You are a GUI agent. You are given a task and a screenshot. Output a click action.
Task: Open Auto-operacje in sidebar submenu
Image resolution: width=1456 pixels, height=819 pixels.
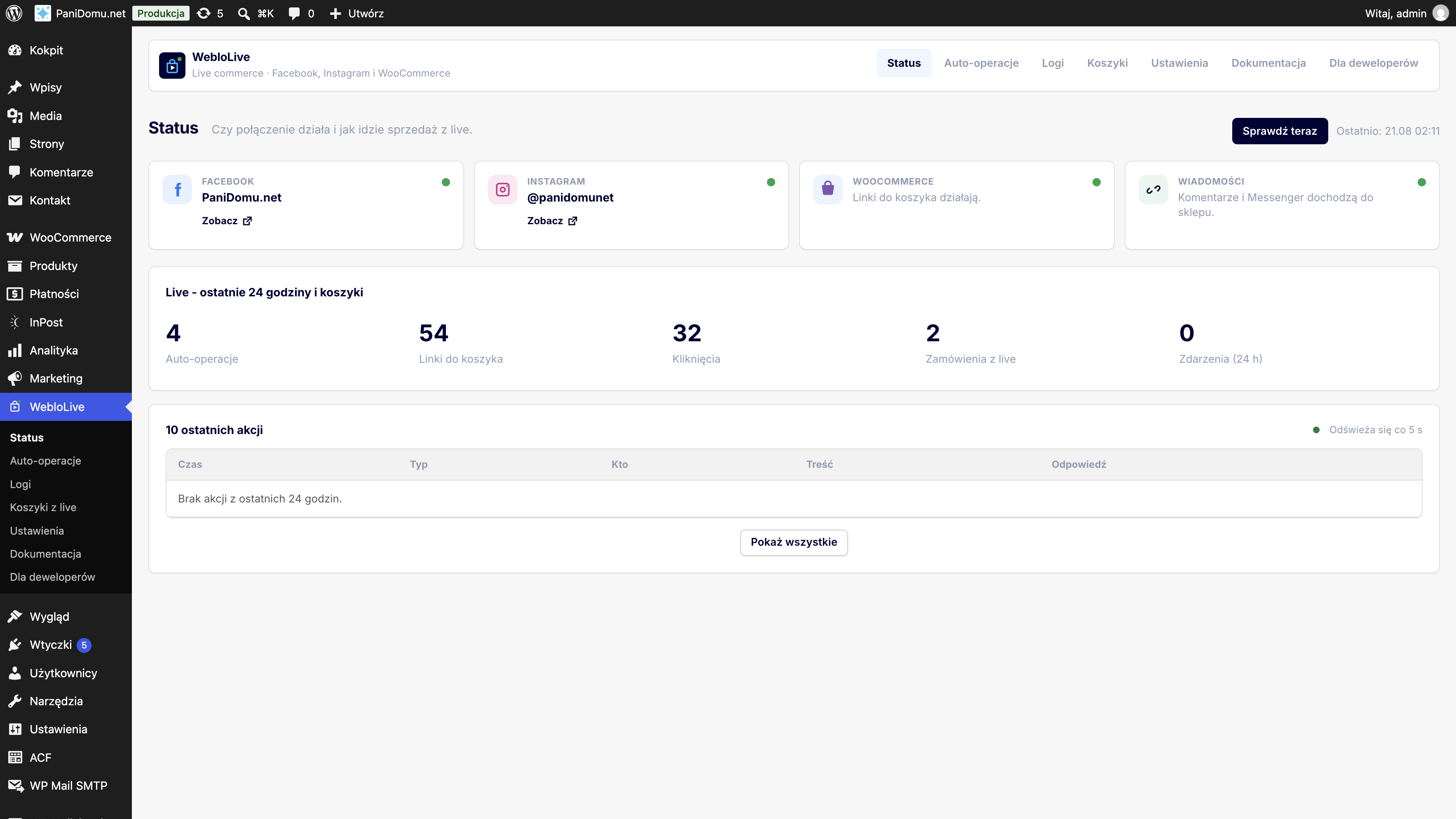click(45, 461)
